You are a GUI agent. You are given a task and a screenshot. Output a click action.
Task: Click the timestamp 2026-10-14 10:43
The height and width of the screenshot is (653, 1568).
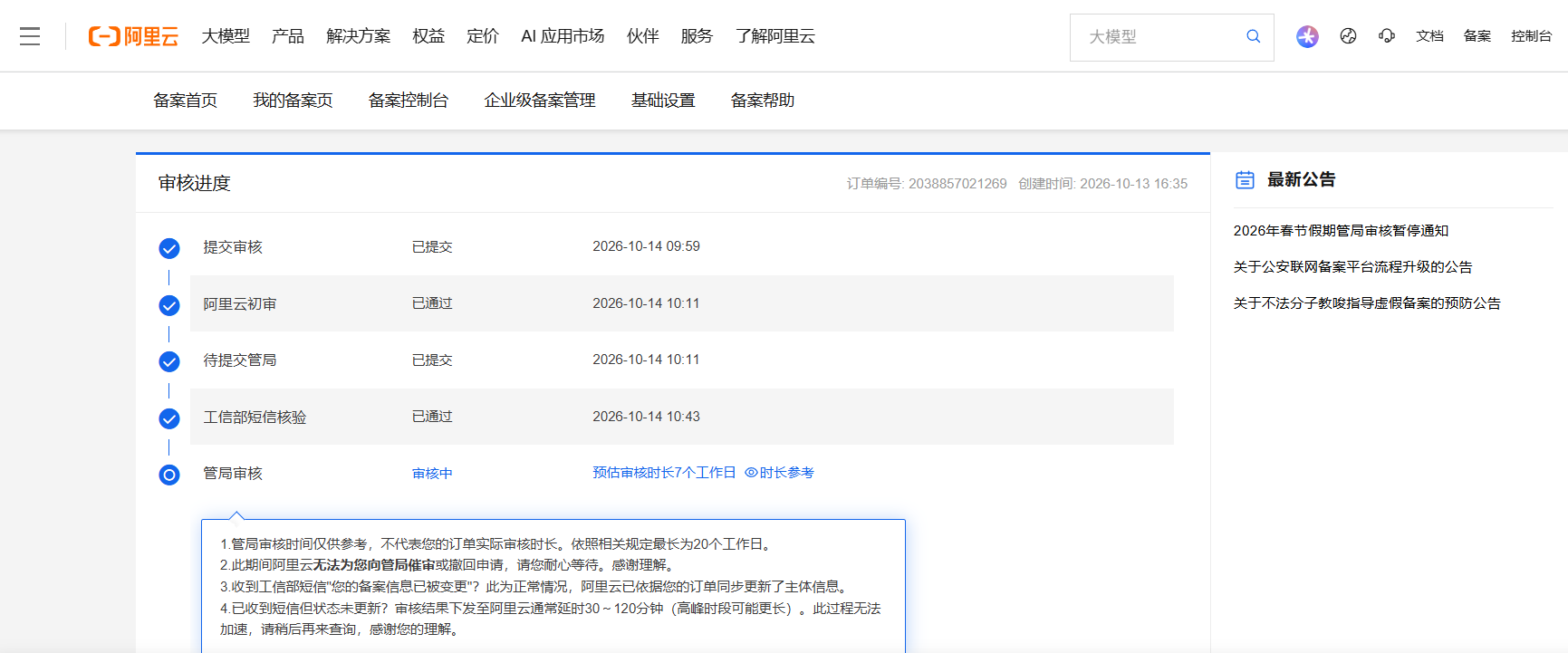click(646, 417)
